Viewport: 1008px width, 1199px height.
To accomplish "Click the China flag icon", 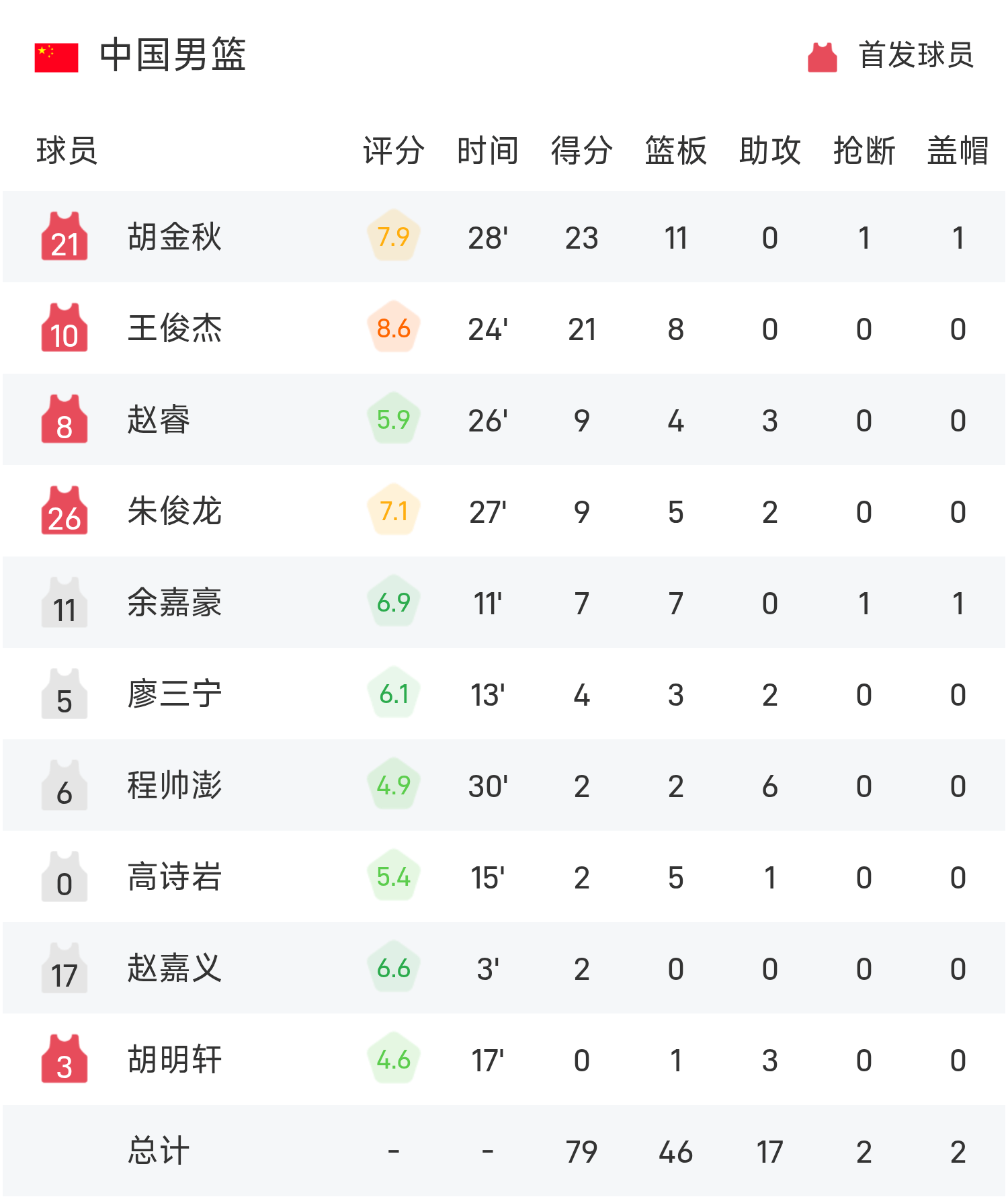I will pyautogui.click(x=56, y=57).
